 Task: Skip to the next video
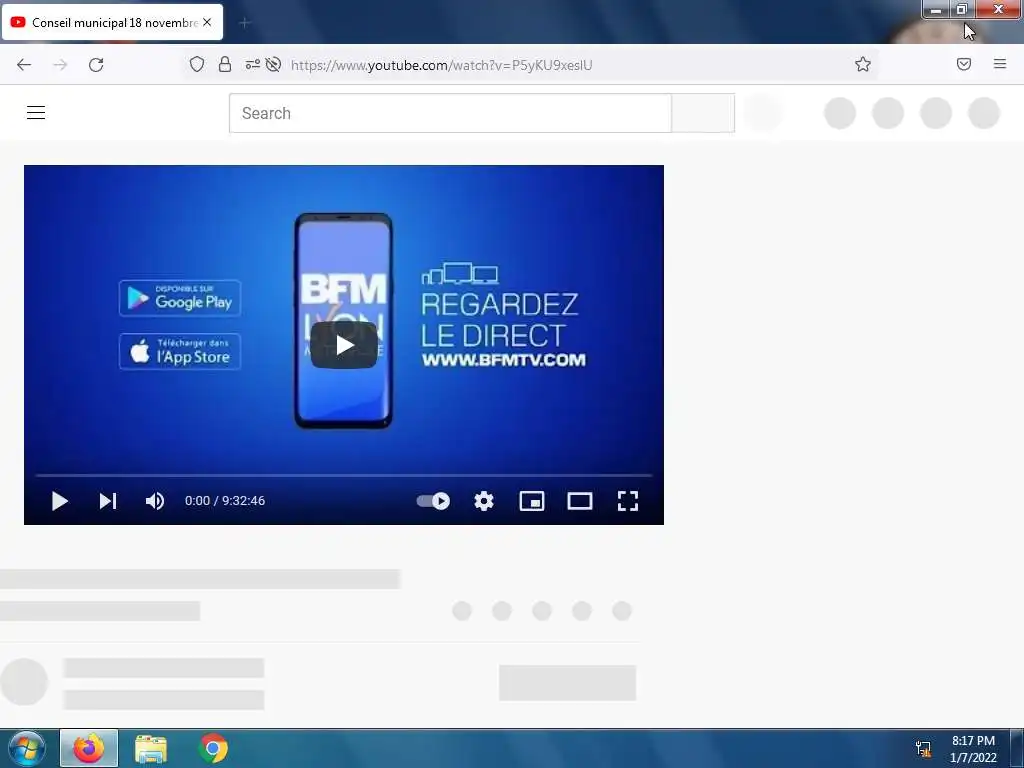coord(108,501)
